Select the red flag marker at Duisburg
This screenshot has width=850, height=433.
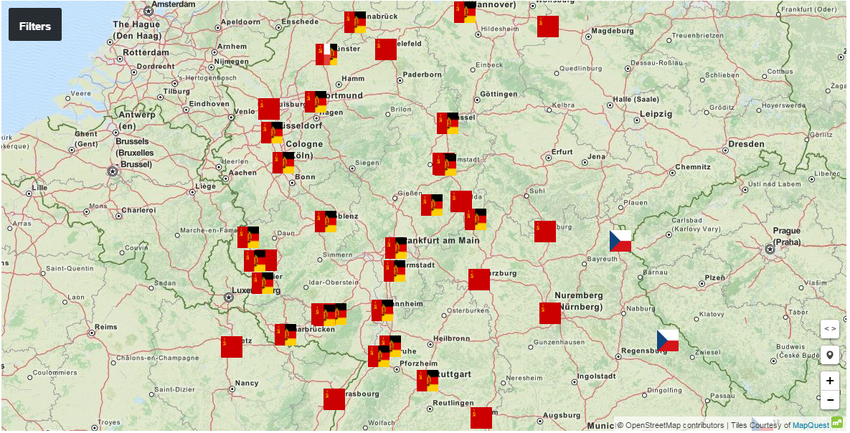tap(268, 108)
